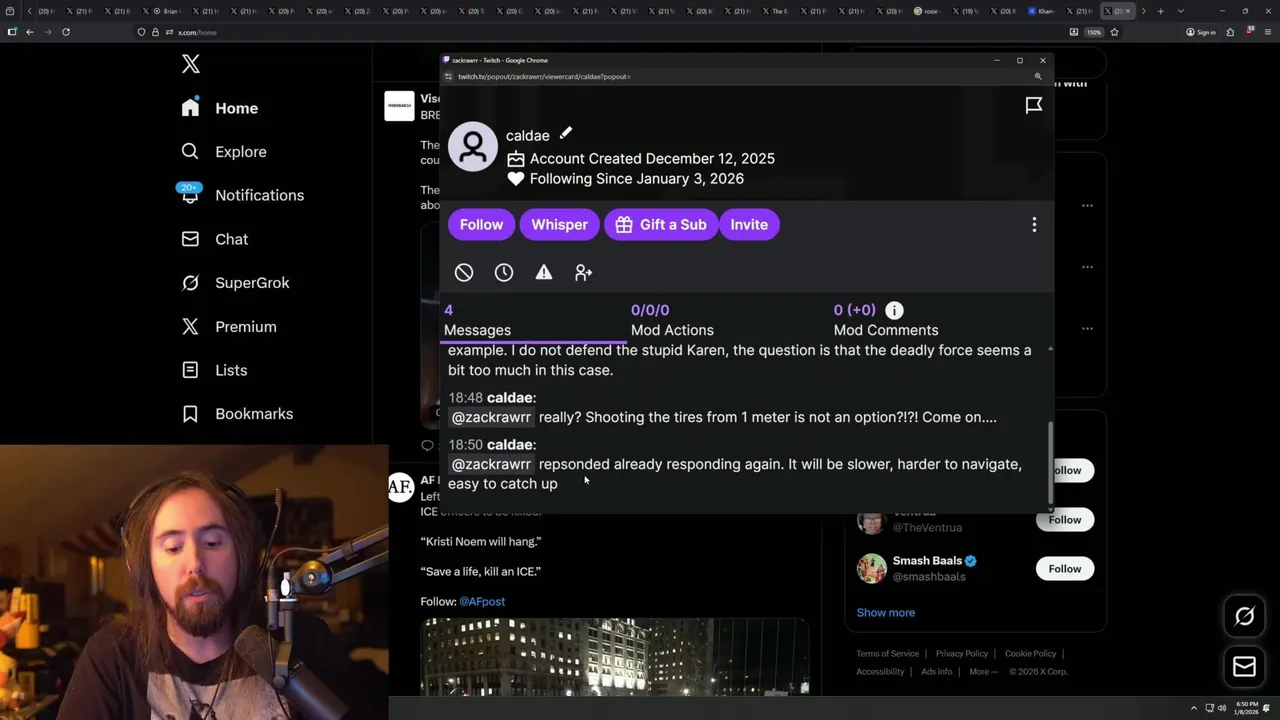
Task: Click the warn user triangle icon
Action: pos(544,272)
